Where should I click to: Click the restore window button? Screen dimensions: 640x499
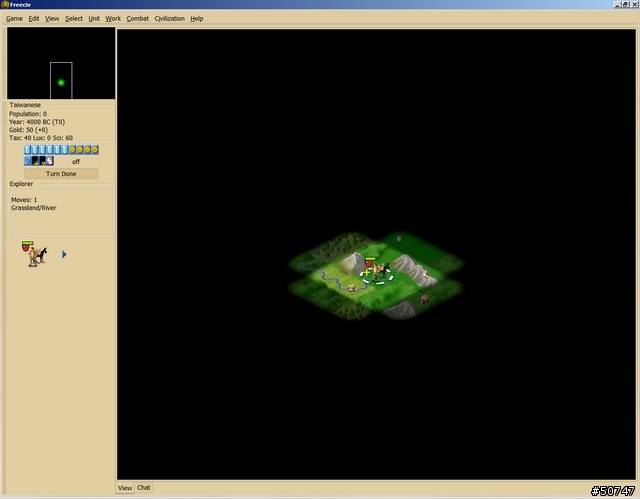(625, 4)
